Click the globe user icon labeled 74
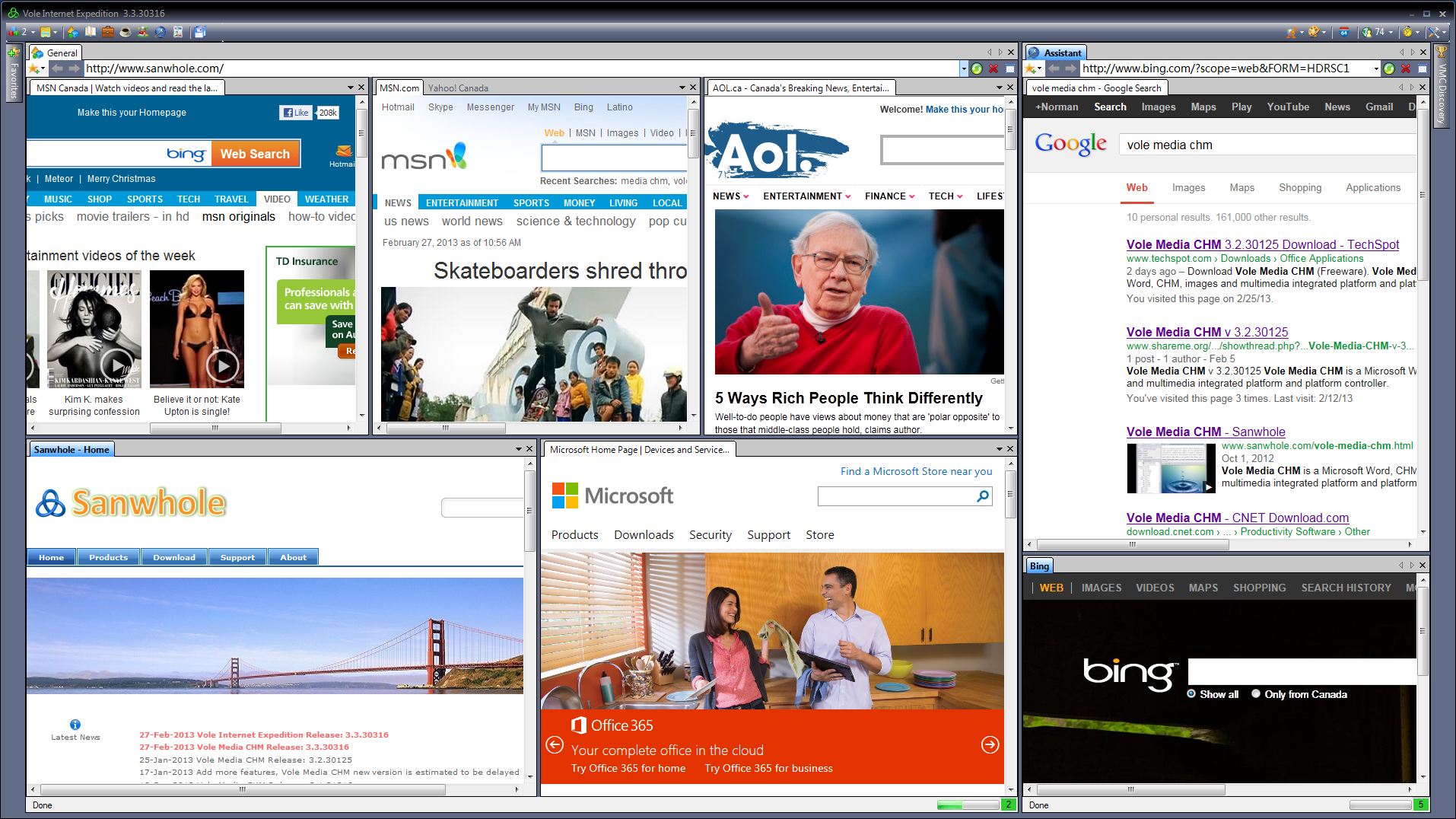1456x819 pixels. 1367,32
